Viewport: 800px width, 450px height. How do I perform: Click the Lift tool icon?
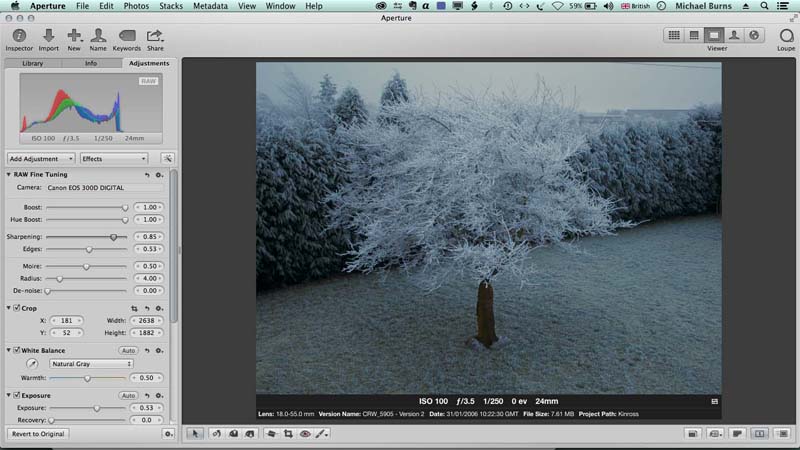233,434
